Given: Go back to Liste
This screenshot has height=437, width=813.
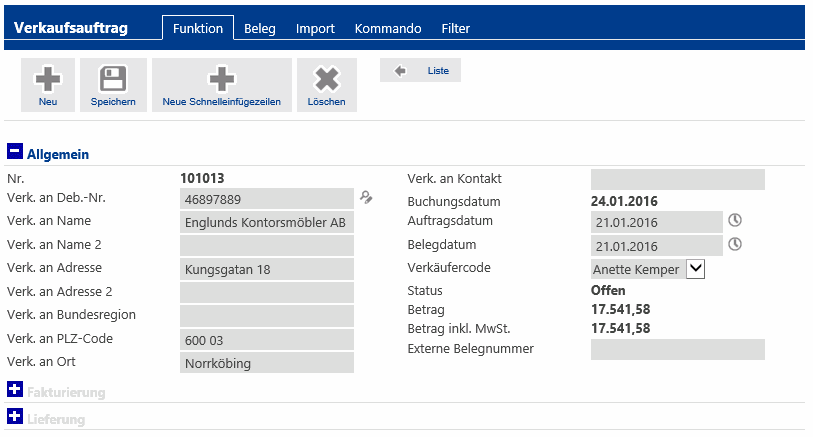Looking at the screenshot, I should (x=421, y=71).
